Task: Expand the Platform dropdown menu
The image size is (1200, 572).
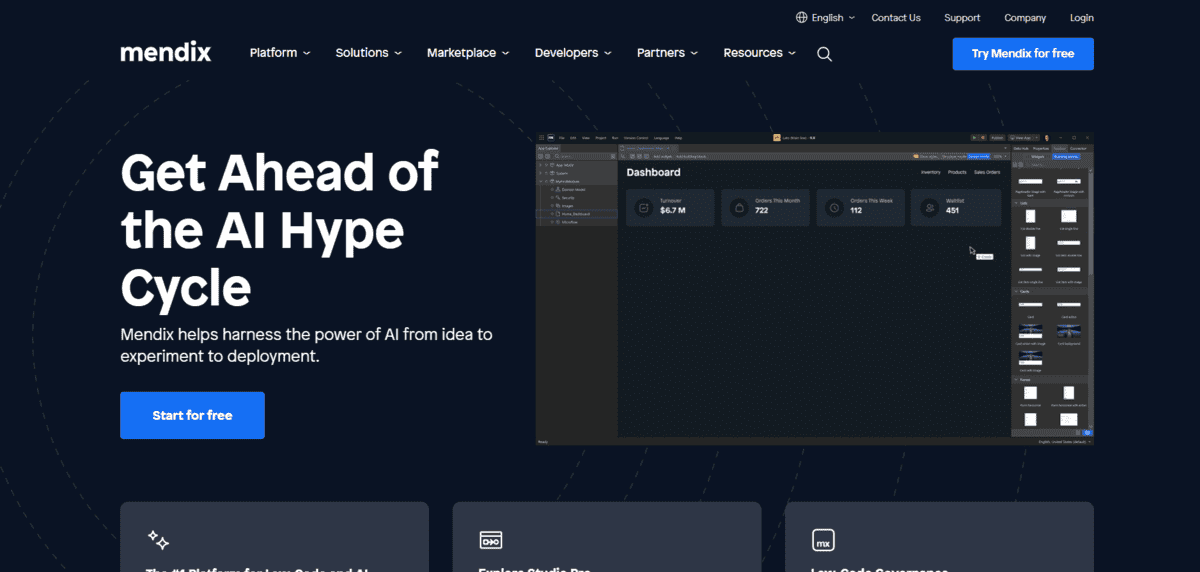Action: click(280, 53)
